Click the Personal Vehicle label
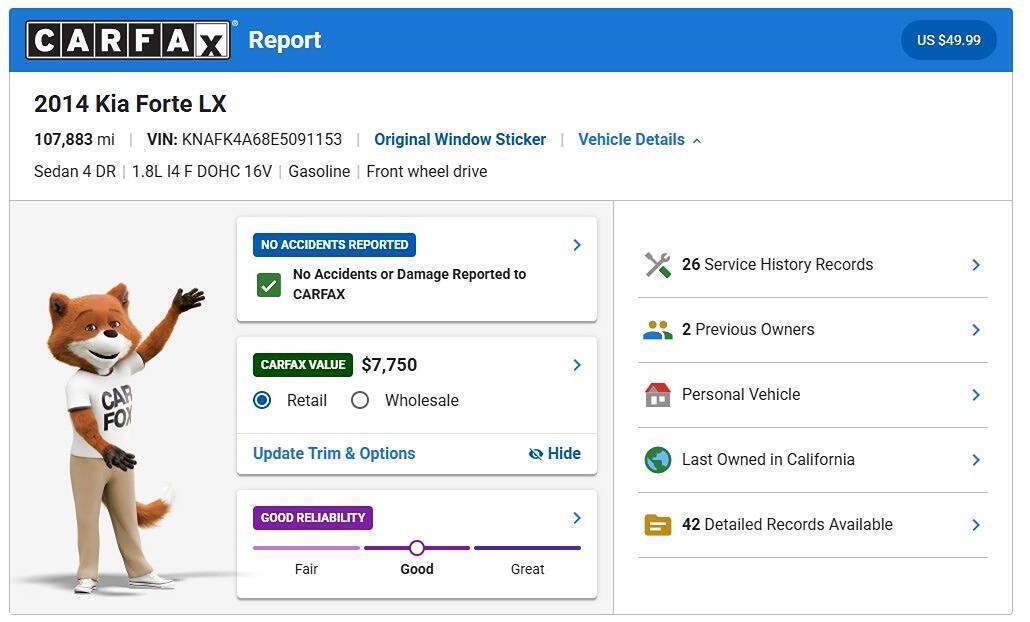Image resolution: width=1030 pixels, height=622 pixels. (741, 395)
